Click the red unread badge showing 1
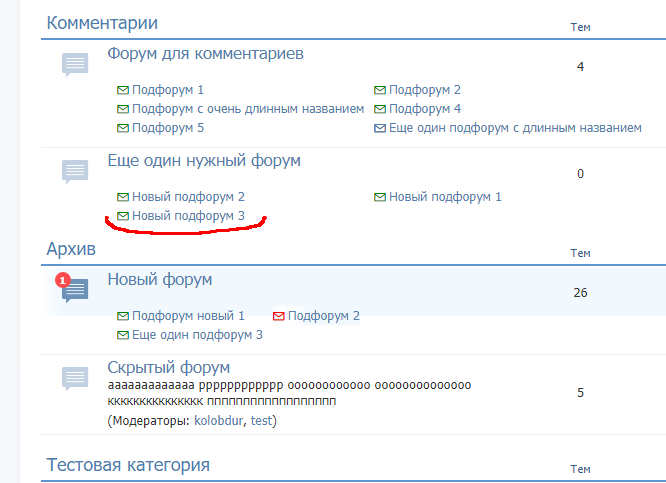Image resolution: width=666 pixels, height=483 pixels. pos(63,280)
